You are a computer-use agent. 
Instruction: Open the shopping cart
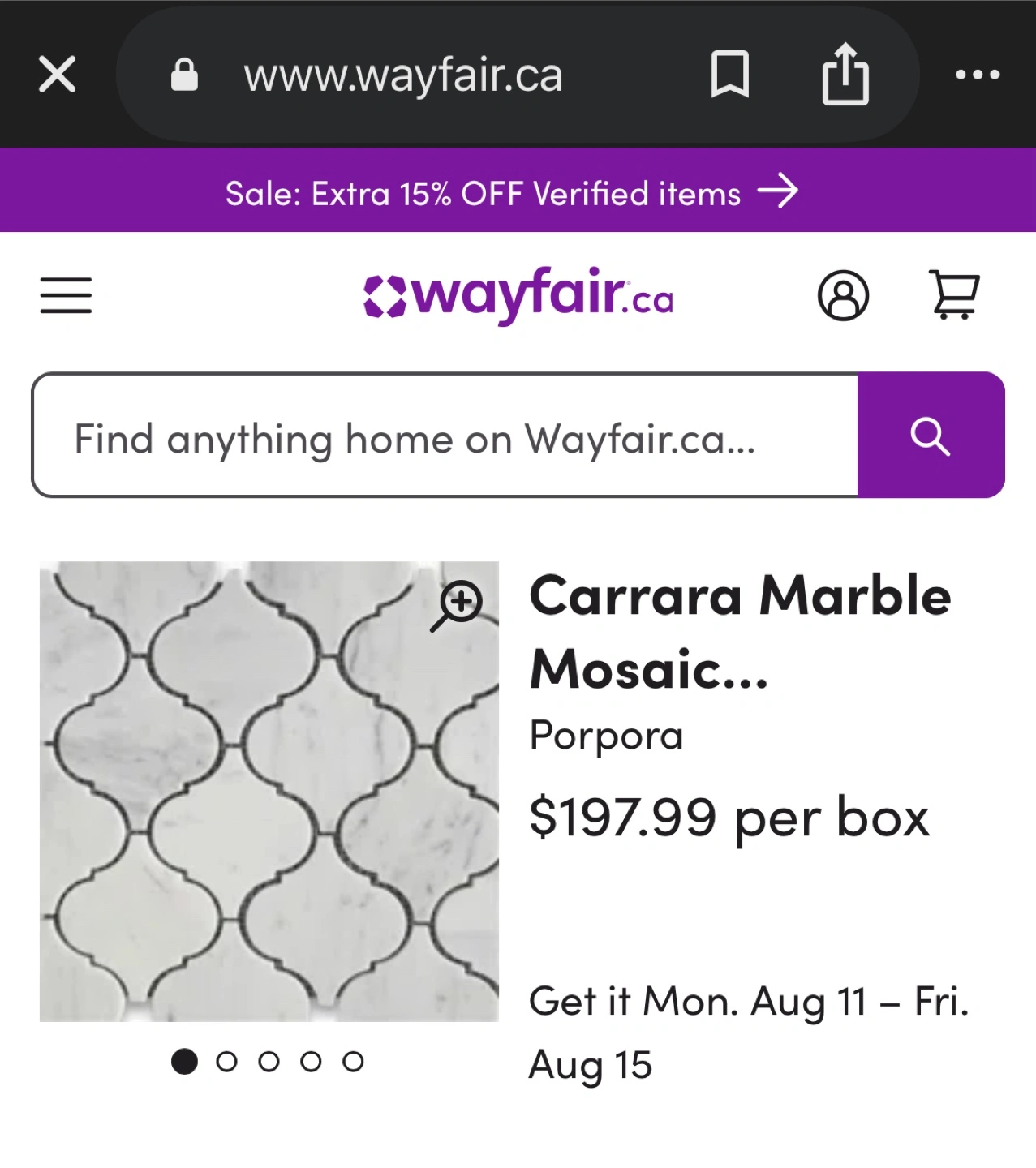coord(954,295)
